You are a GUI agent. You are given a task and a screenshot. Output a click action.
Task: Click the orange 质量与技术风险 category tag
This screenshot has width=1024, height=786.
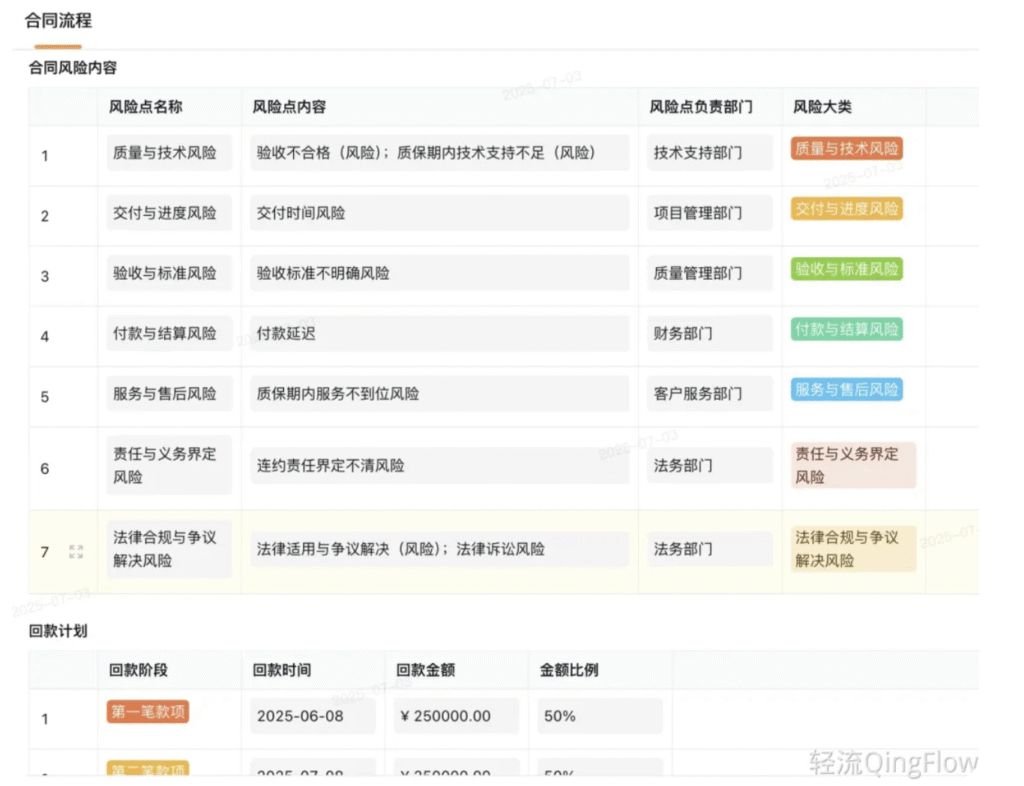coord(846,149)
